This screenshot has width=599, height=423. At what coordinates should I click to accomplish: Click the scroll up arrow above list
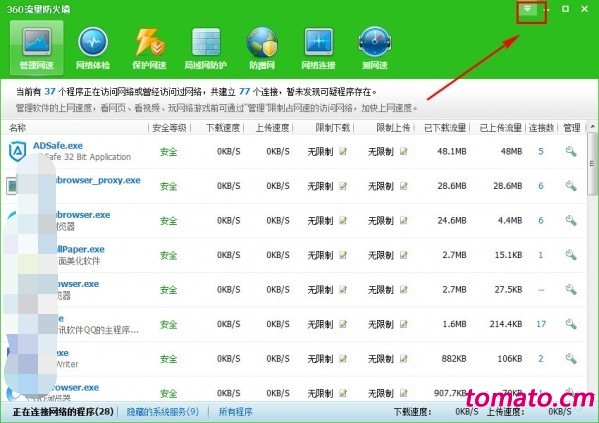click(592, 126)
